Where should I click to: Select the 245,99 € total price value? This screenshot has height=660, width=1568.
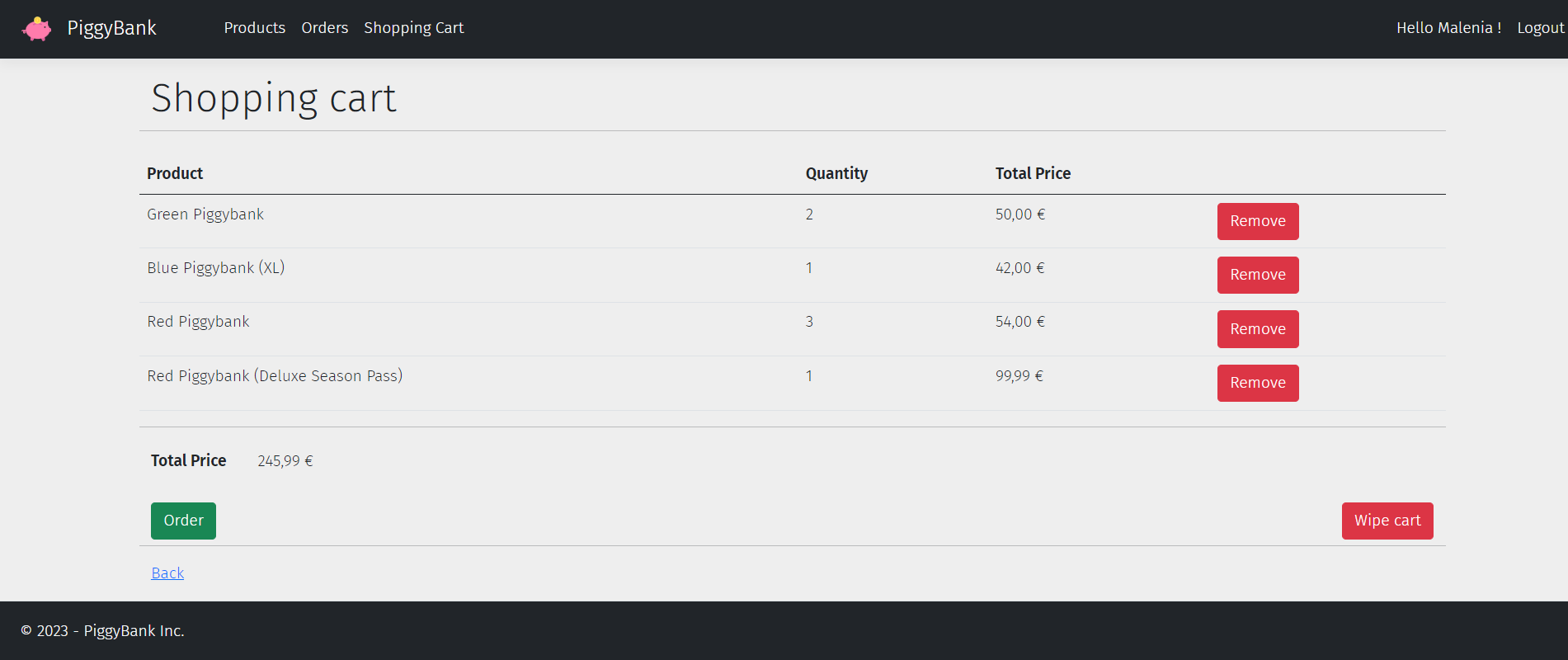tap(285, 461)
